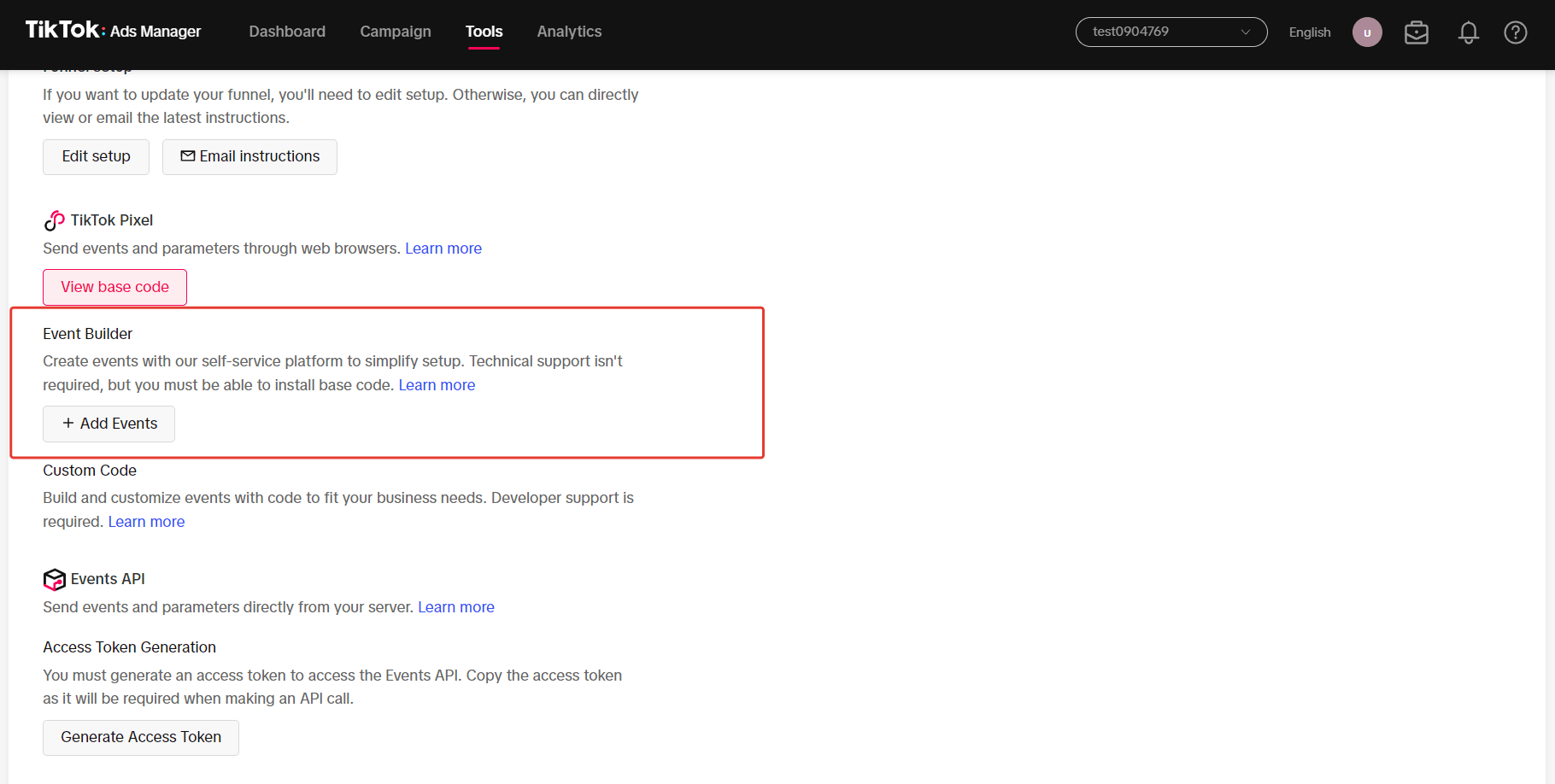Click the TikTok Pixel icon
Screen dimensions: 1555x784
[54, 220]
